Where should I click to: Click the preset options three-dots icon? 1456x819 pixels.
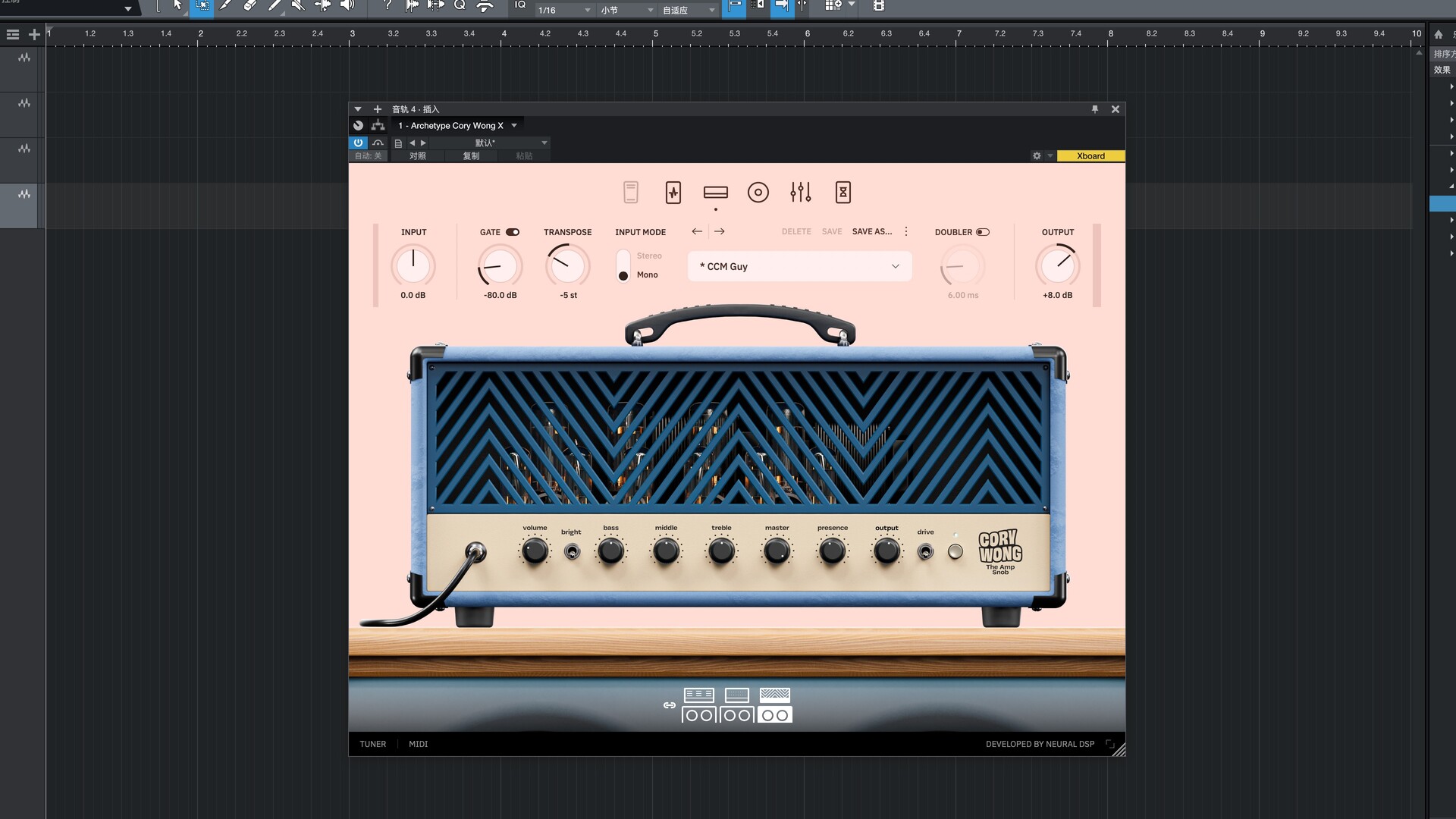pyautogui.click(x=905, y=231)
